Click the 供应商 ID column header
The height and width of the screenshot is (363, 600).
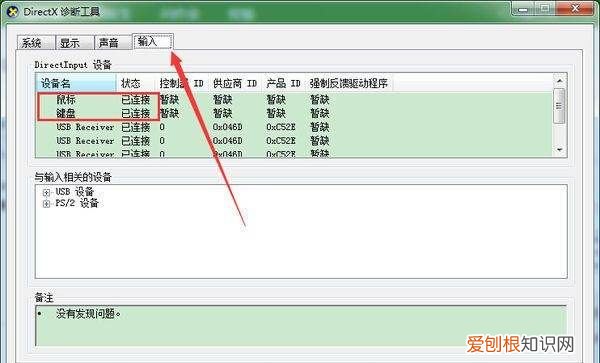tap(235, 83)
